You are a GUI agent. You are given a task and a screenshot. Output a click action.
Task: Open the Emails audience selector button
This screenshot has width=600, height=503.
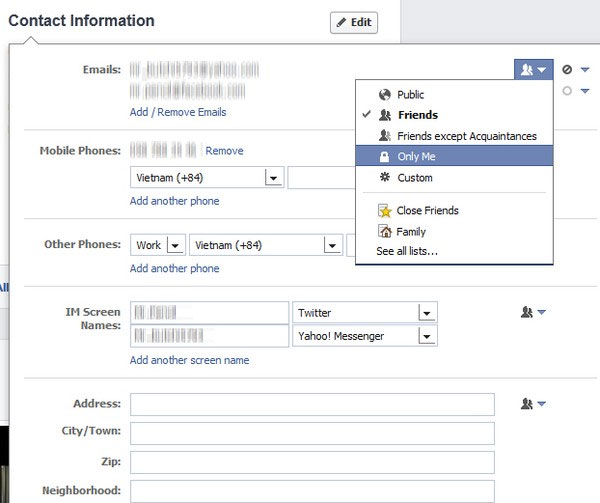533,70
